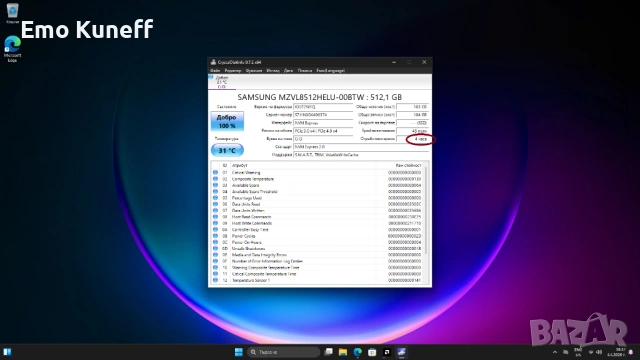Click the CrystalDiskInfo taskbar icon
Image resolution: width=640 pixels, height=360 pixels.
[402, 352]
